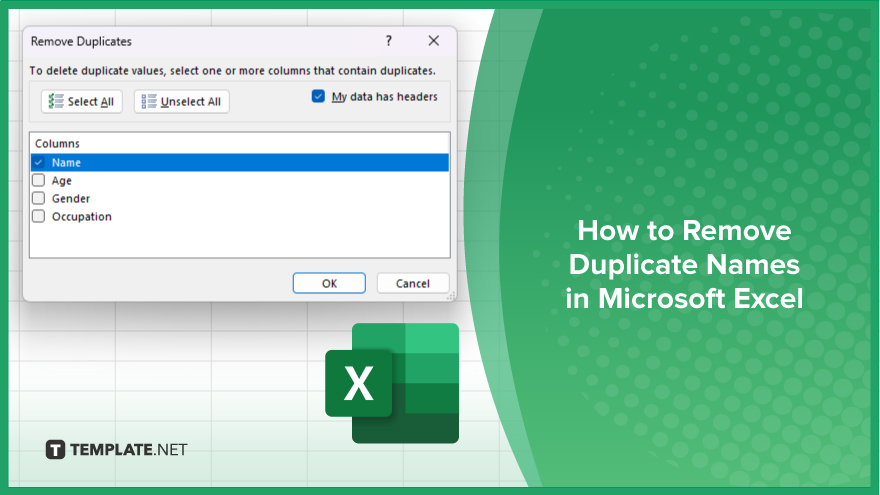The width and height of the screenshot is (880, 495).
Task: Cancel the Remove Duplicates dialog
Action: click(412, 283)
